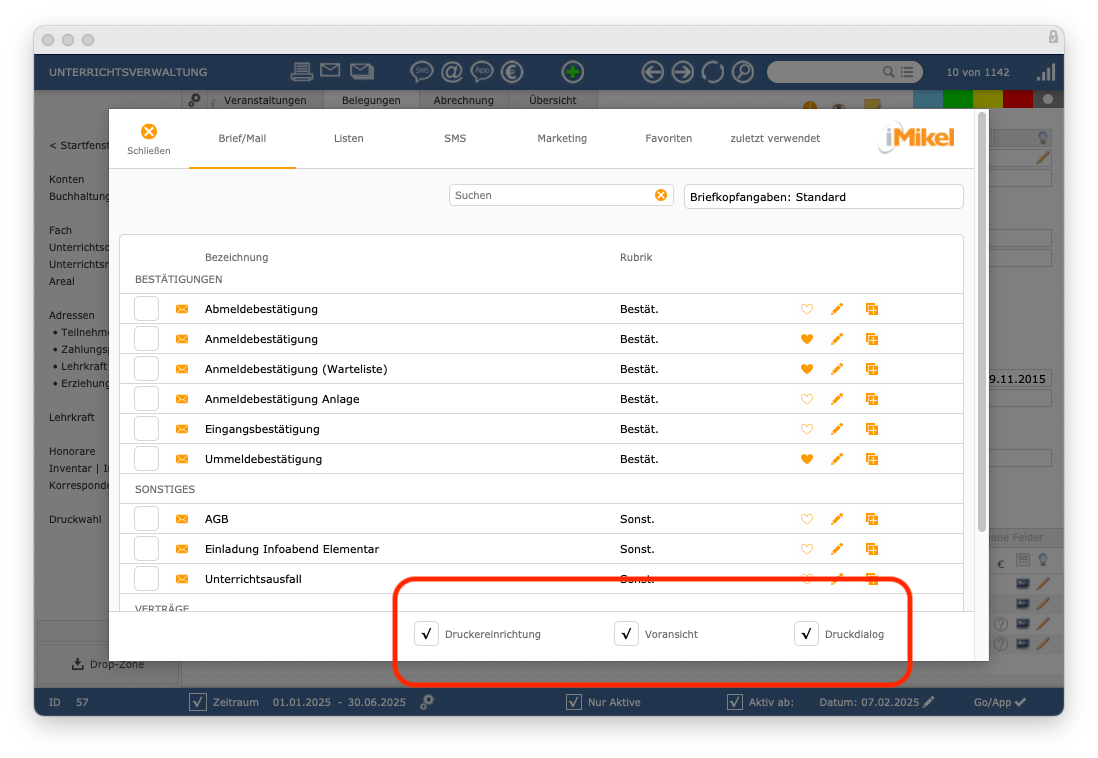Open Belegungen tab in background window
Screen dimensions: 1098x758
[x=371, y=100]
